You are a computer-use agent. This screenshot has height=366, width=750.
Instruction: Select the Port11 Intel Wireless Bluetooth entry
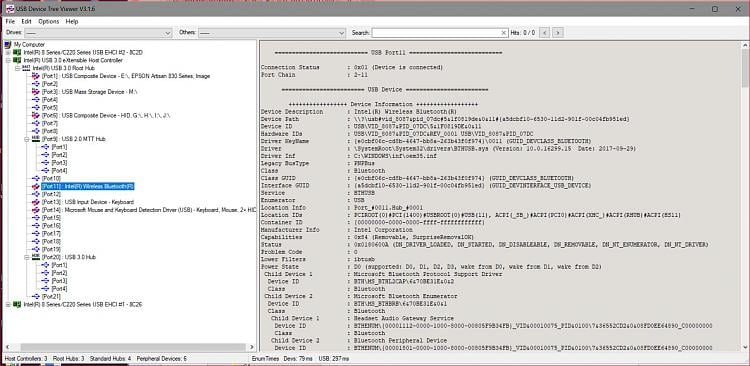click(88, 186)
